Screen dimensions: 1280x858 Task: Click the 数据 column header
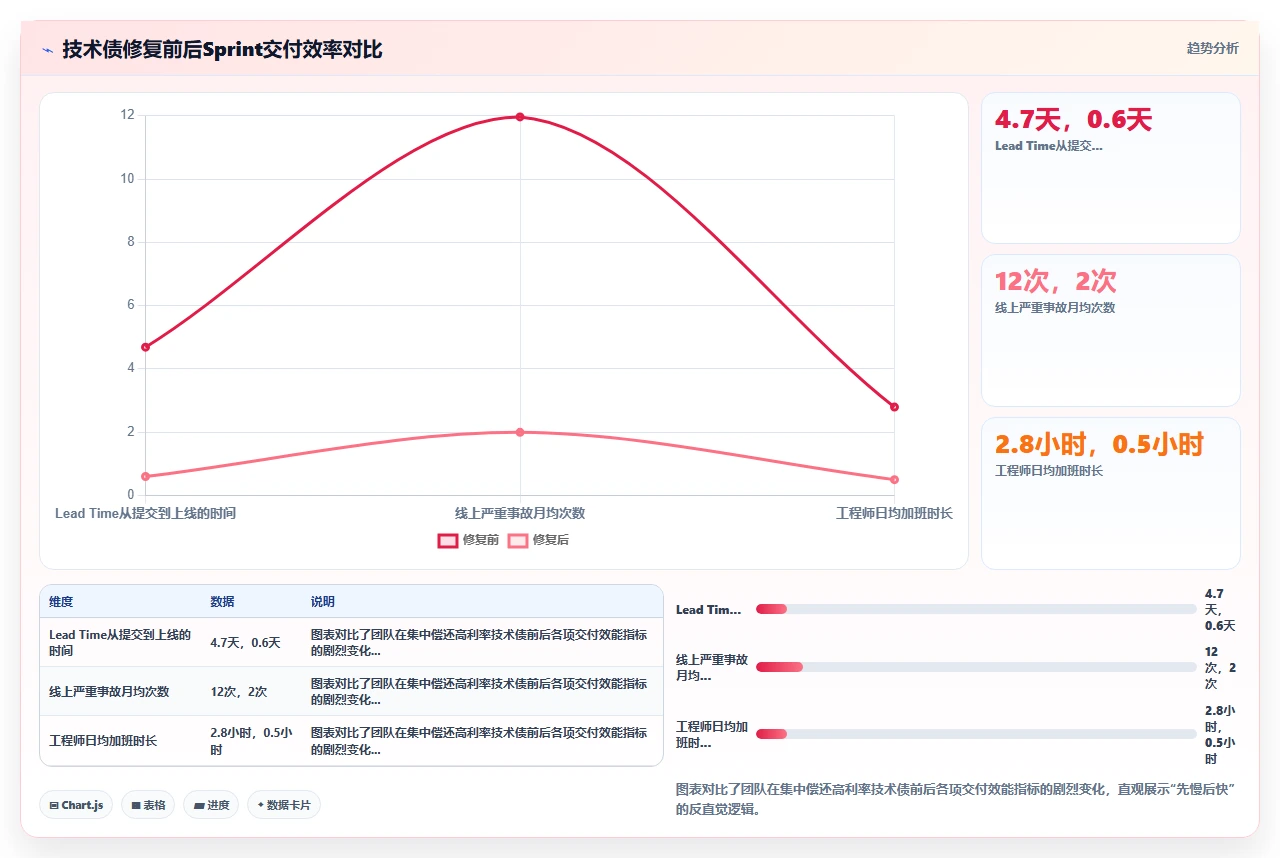(x=250, y=602)
